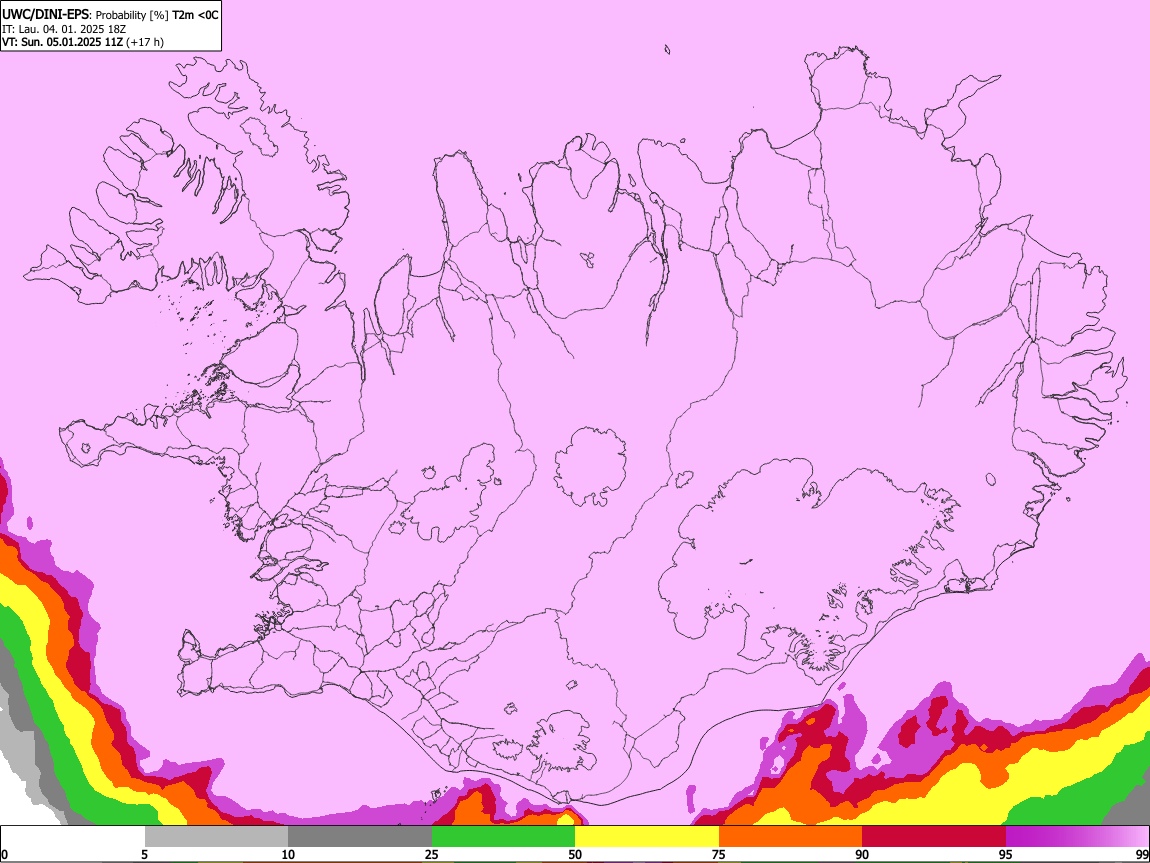Click legend tick label '0'
Screen dimensions: 1150x863
(x=4, y=855)
